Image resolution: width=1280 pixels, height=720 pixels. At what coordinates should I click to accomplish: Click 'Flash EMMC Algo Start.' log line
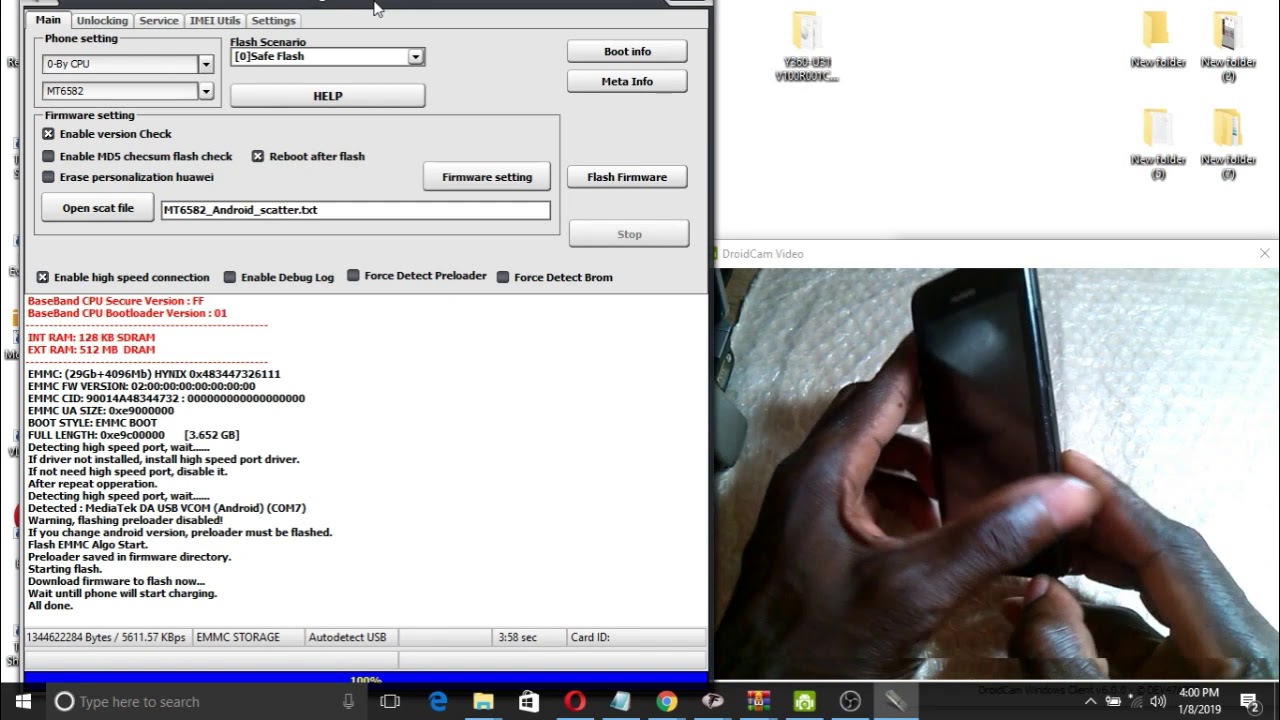pos(88,545)
